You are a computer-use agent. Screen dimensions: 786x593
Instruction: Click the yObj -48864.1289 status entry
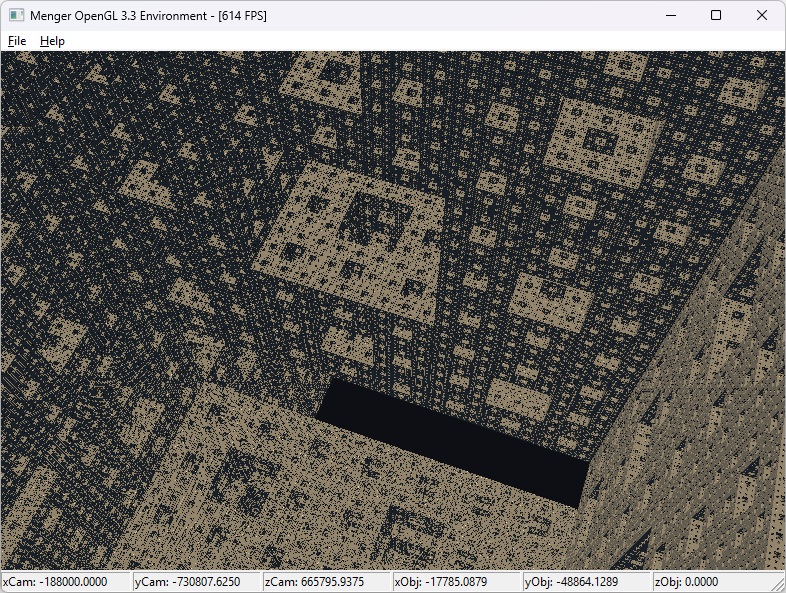(587, 582)
